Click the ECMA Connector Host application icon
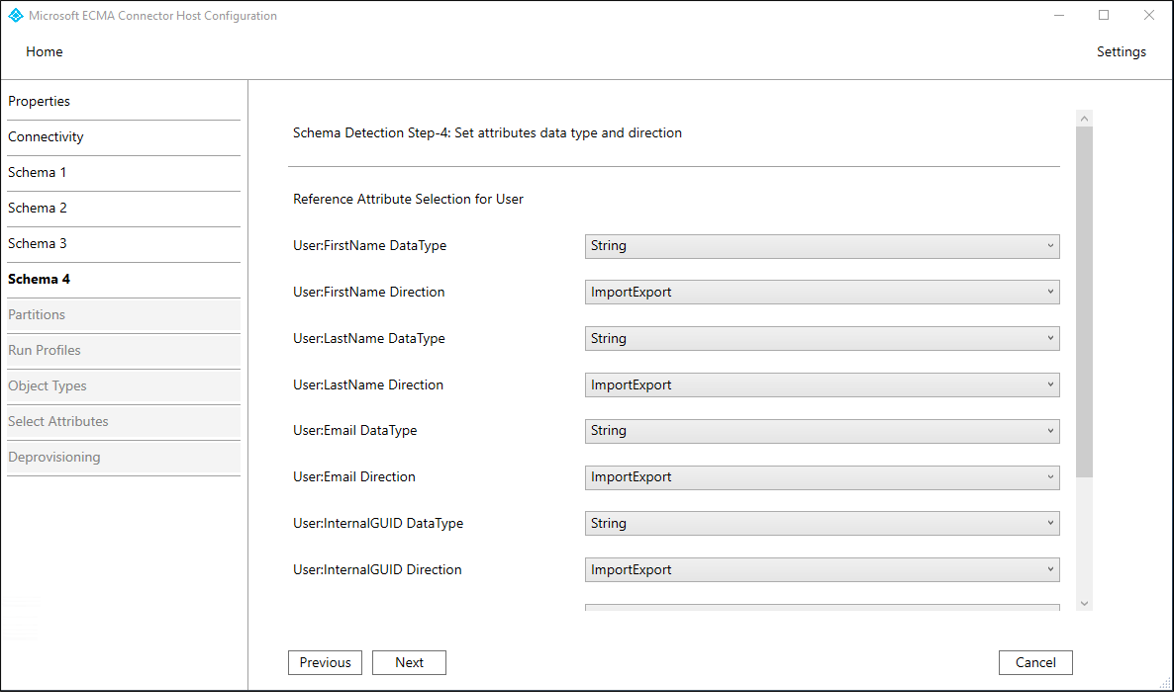Image resolution: width=1174 pixels, height=692 pixels. 14,15
